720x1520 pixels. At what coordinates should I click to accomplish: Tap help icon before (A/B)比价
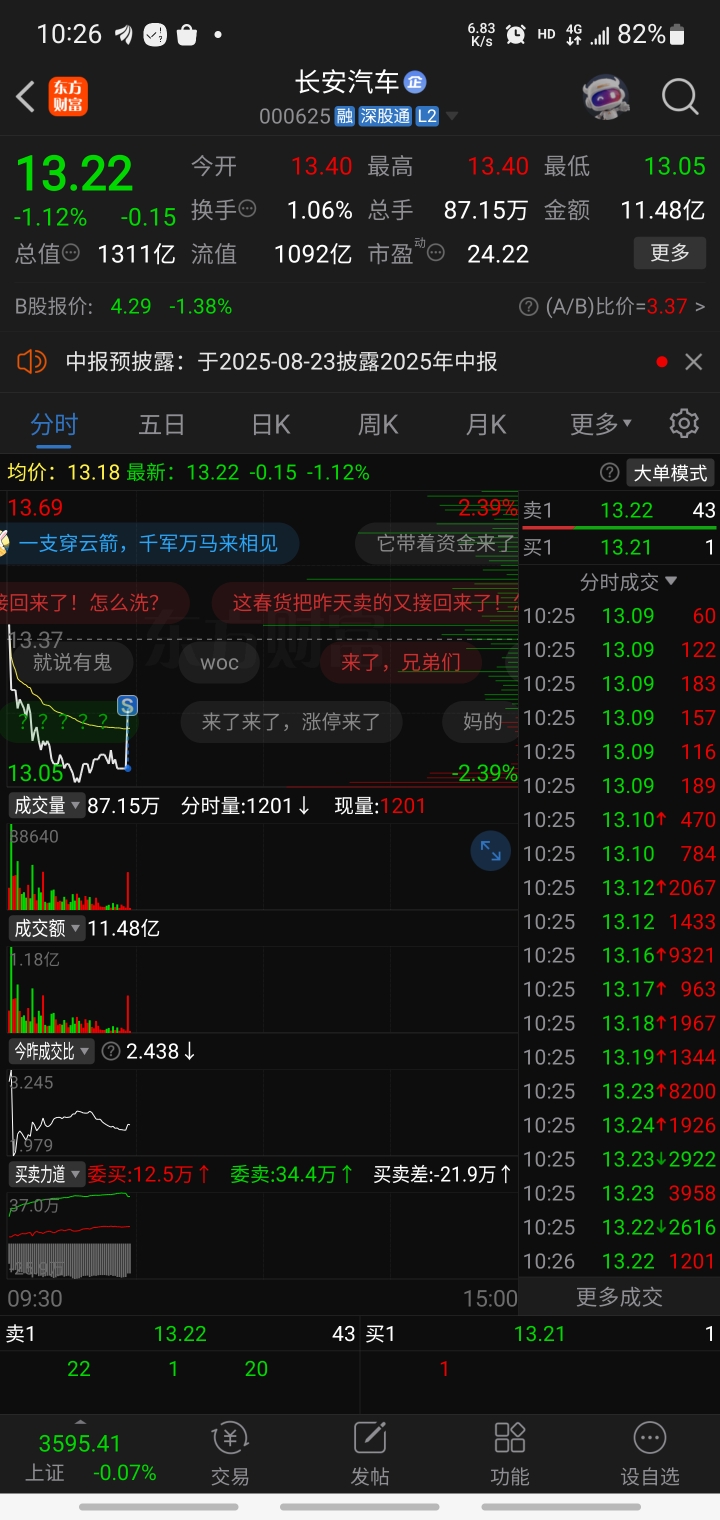(x=529, y=307)
